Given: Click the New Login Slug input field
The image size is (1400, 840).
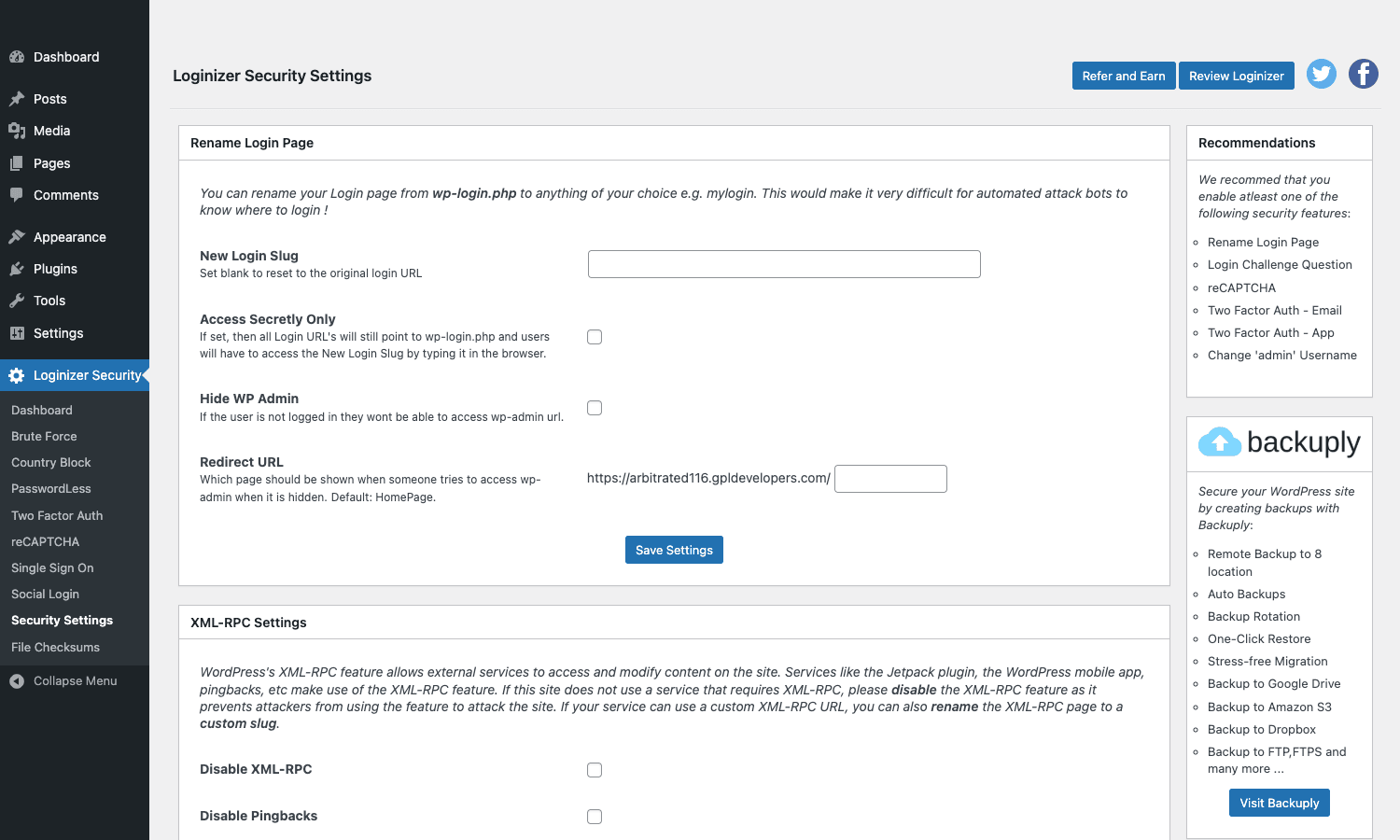Looking at the screenshot, I should [x=784, y=264].
